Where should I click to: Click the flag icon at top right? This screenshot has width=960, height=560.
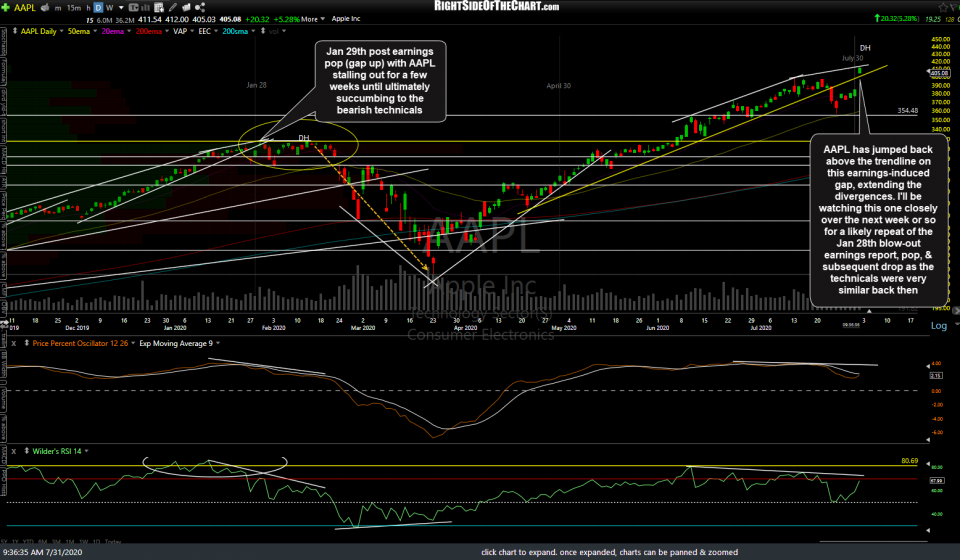point(955,7)
